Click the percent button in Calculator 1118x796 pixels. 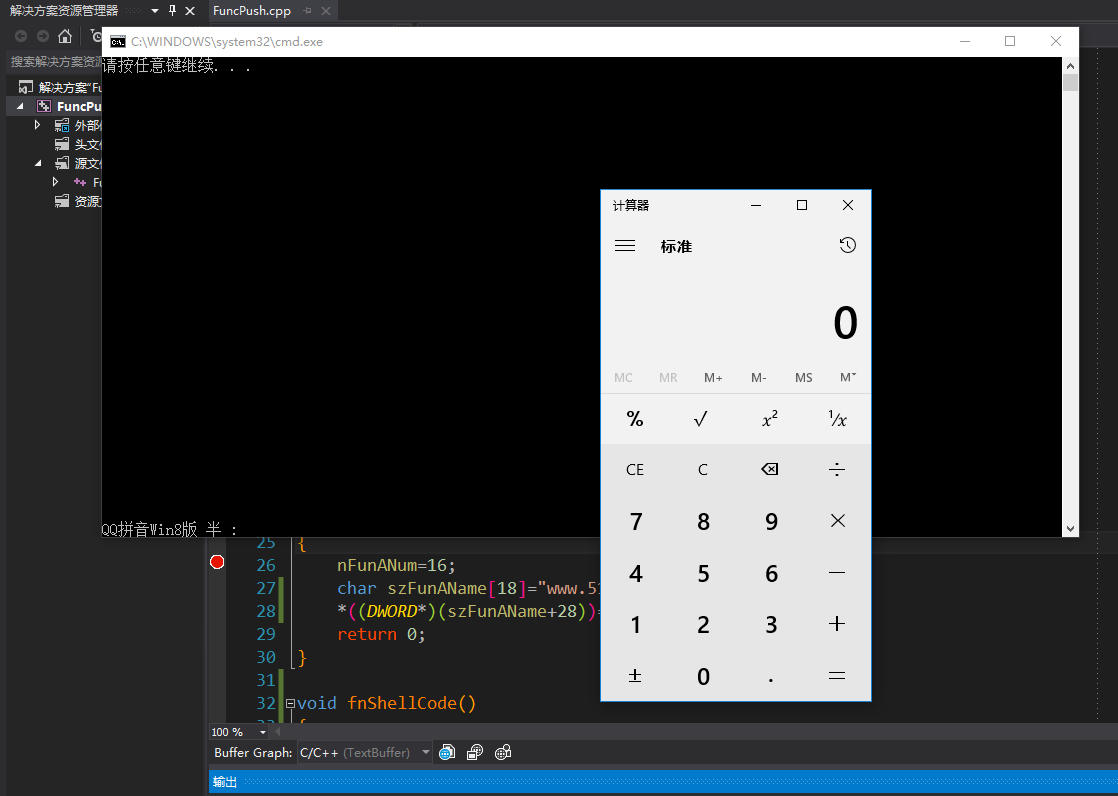pyautogui.click(x=635, y=419)
